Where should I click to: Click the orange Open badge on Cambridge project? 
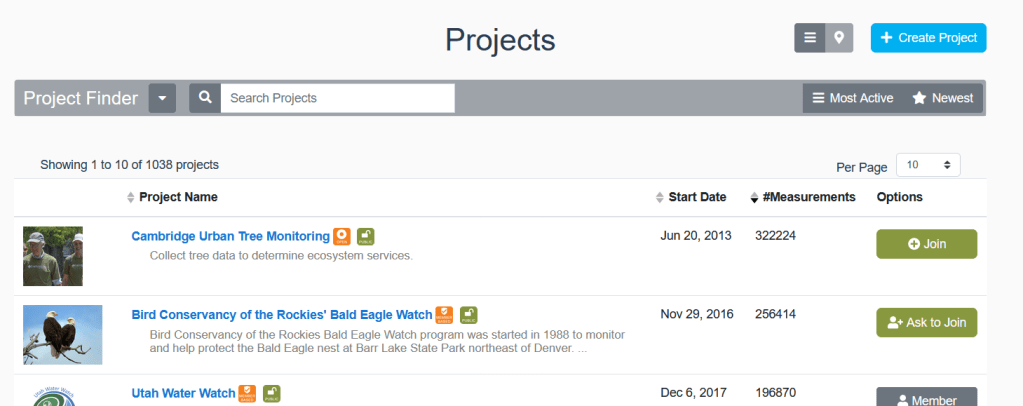[x=342, y=237]
